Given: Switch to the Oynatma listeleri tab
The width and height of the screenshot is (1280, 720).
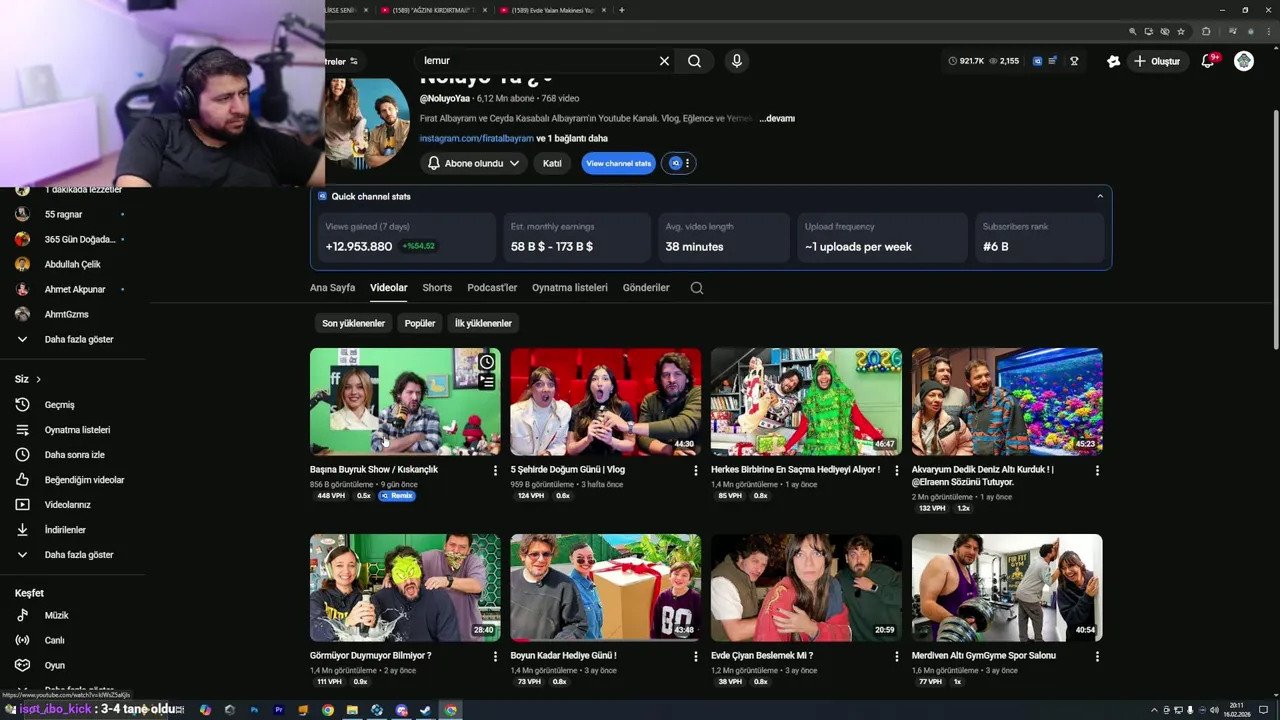Looking at the screenshot, I should (570, 288).
